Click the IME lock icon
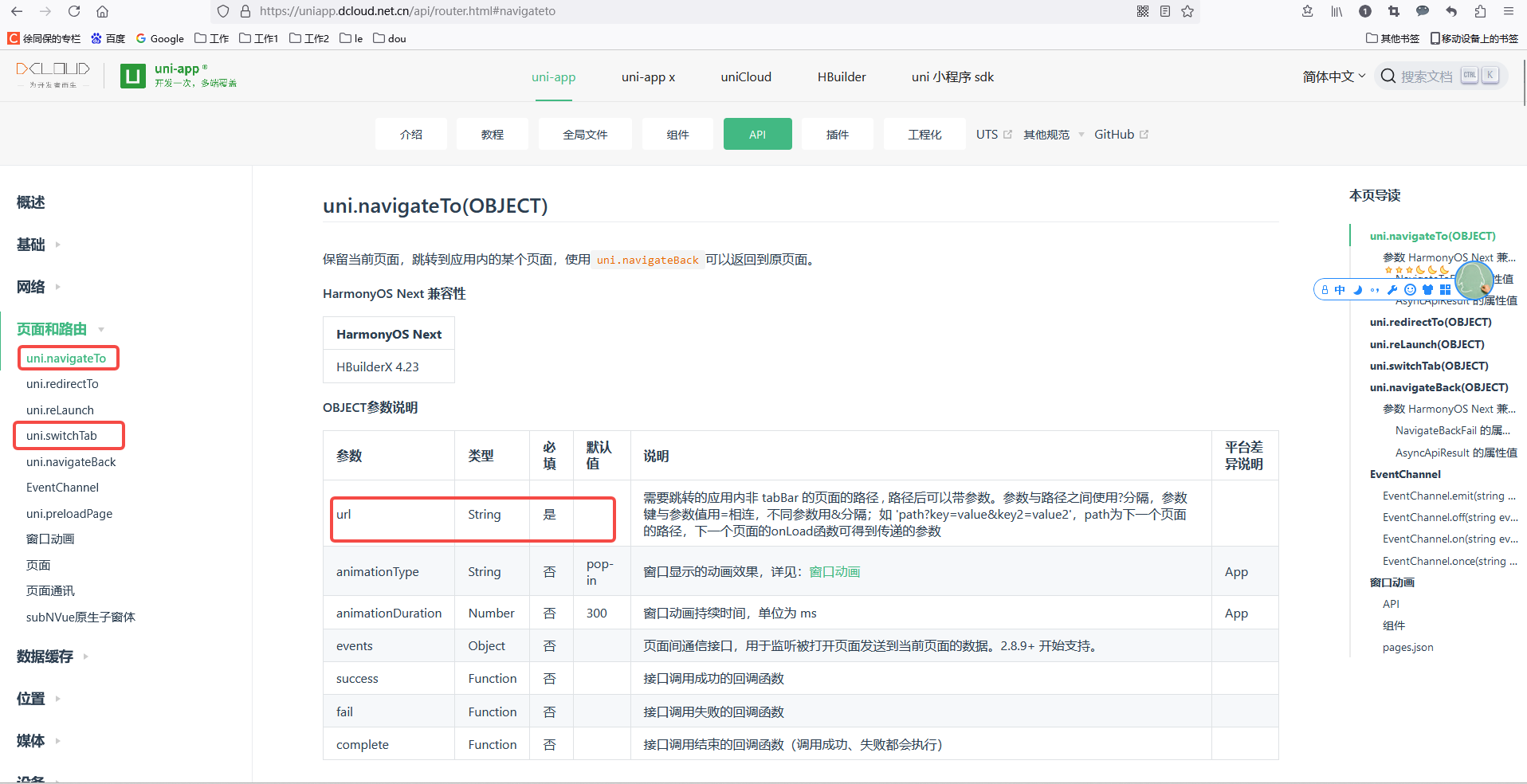 [1325, 290]
